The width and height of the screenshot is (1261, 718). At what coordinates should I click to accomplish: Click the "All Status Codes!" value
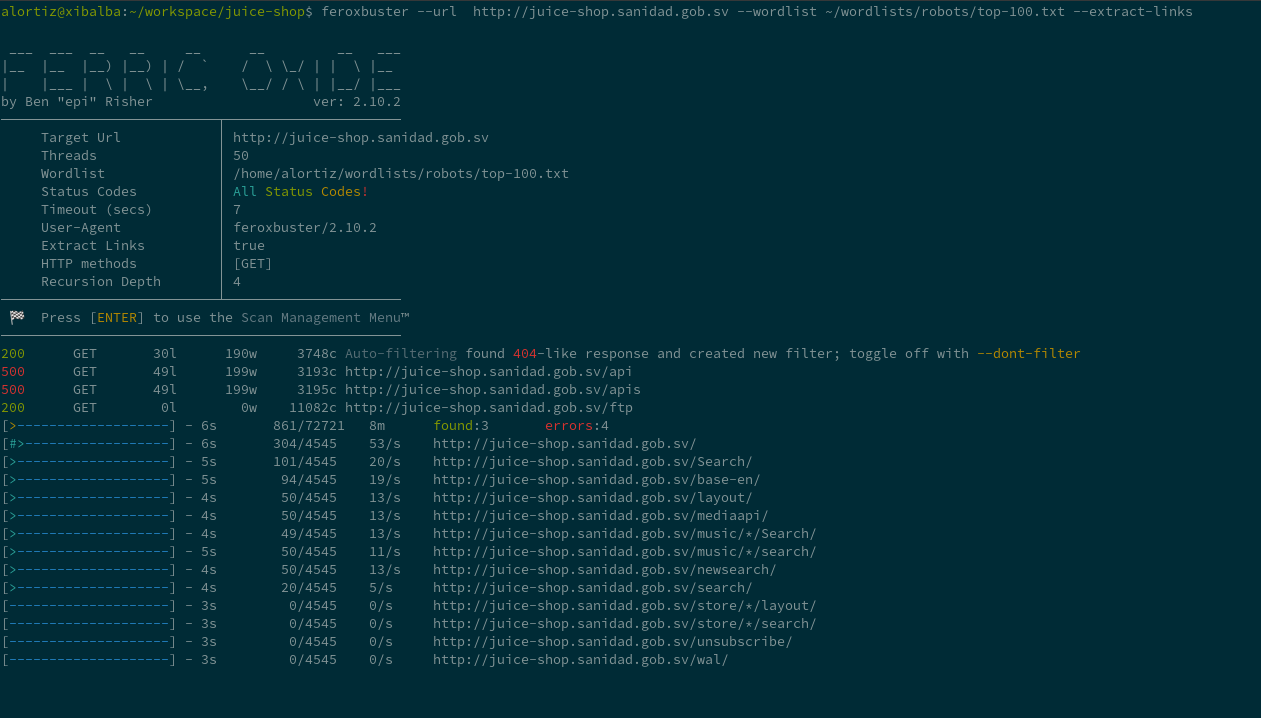[300, 192]
